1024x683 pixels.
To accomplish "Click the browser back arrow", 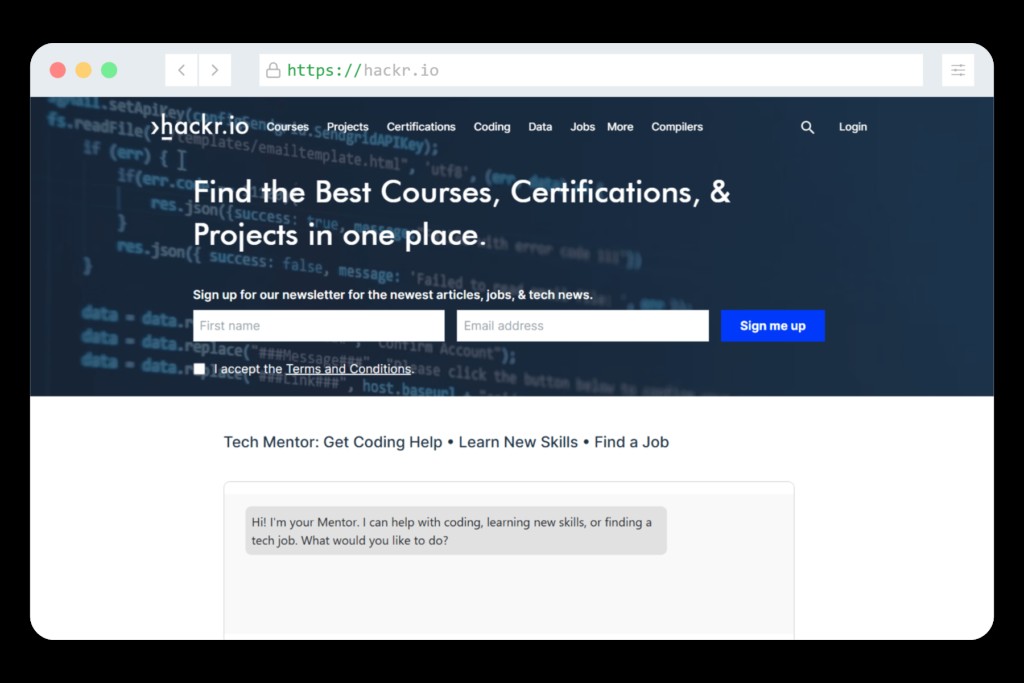I will [x=182, y=70].
